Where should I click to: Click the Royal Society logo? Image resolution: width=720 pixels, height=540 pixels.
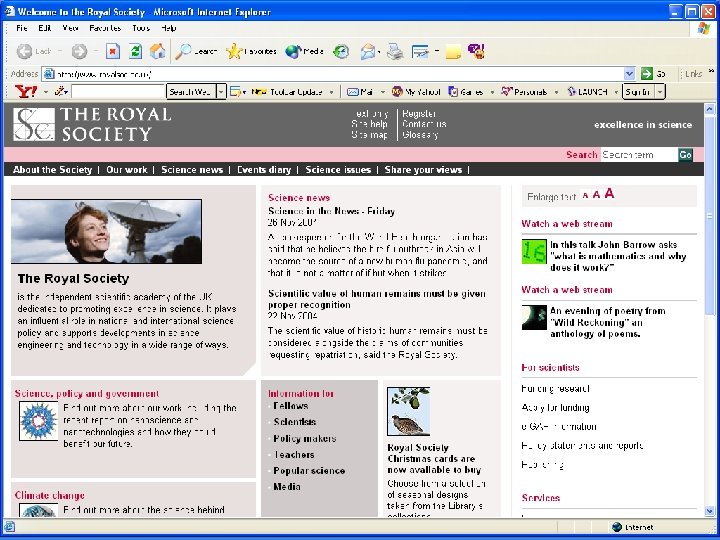pos(92,124)
